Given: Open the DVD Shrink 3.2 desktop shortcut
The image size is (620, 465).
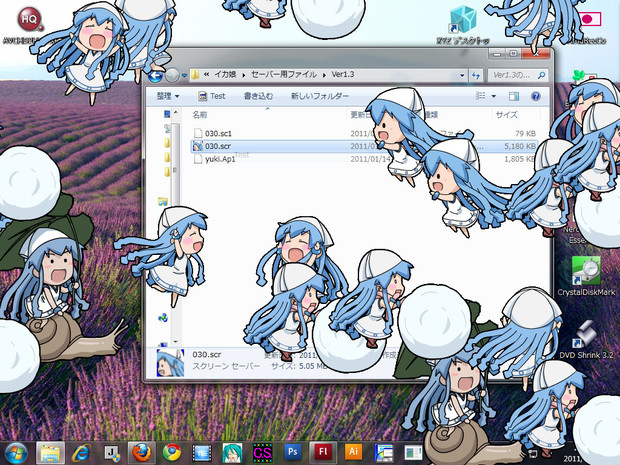Looking at the screenshot, I should (x=586, y=340).
